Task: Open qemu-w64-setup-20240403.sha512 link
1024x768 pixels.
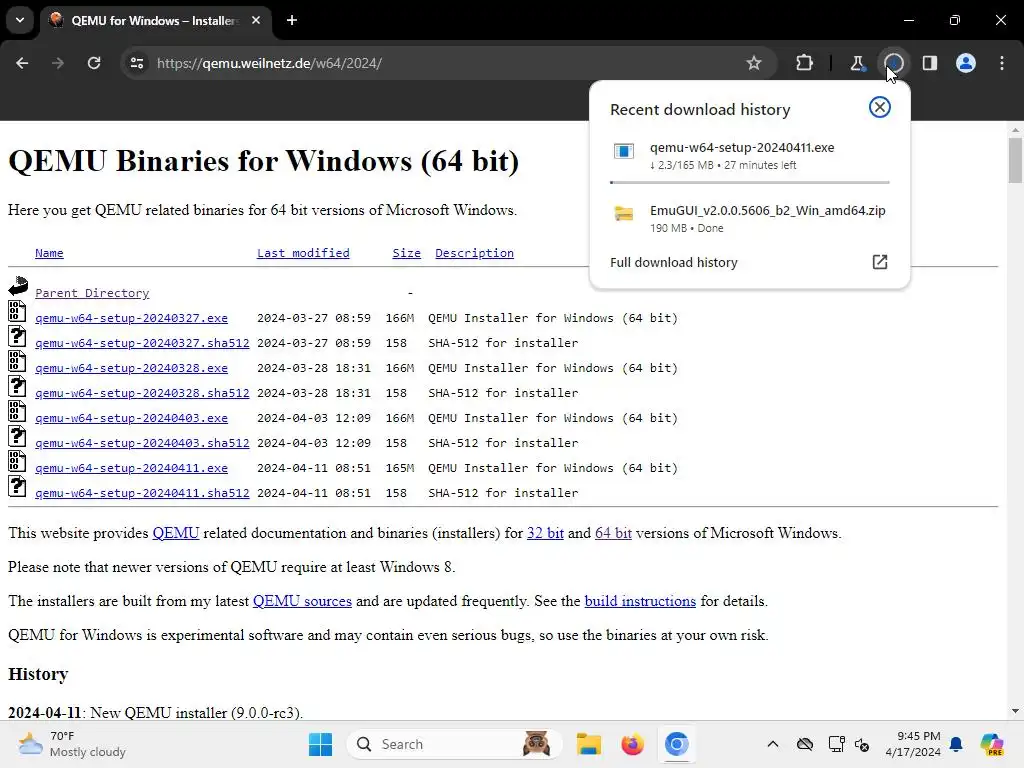Action: click(x=142, y=443)
